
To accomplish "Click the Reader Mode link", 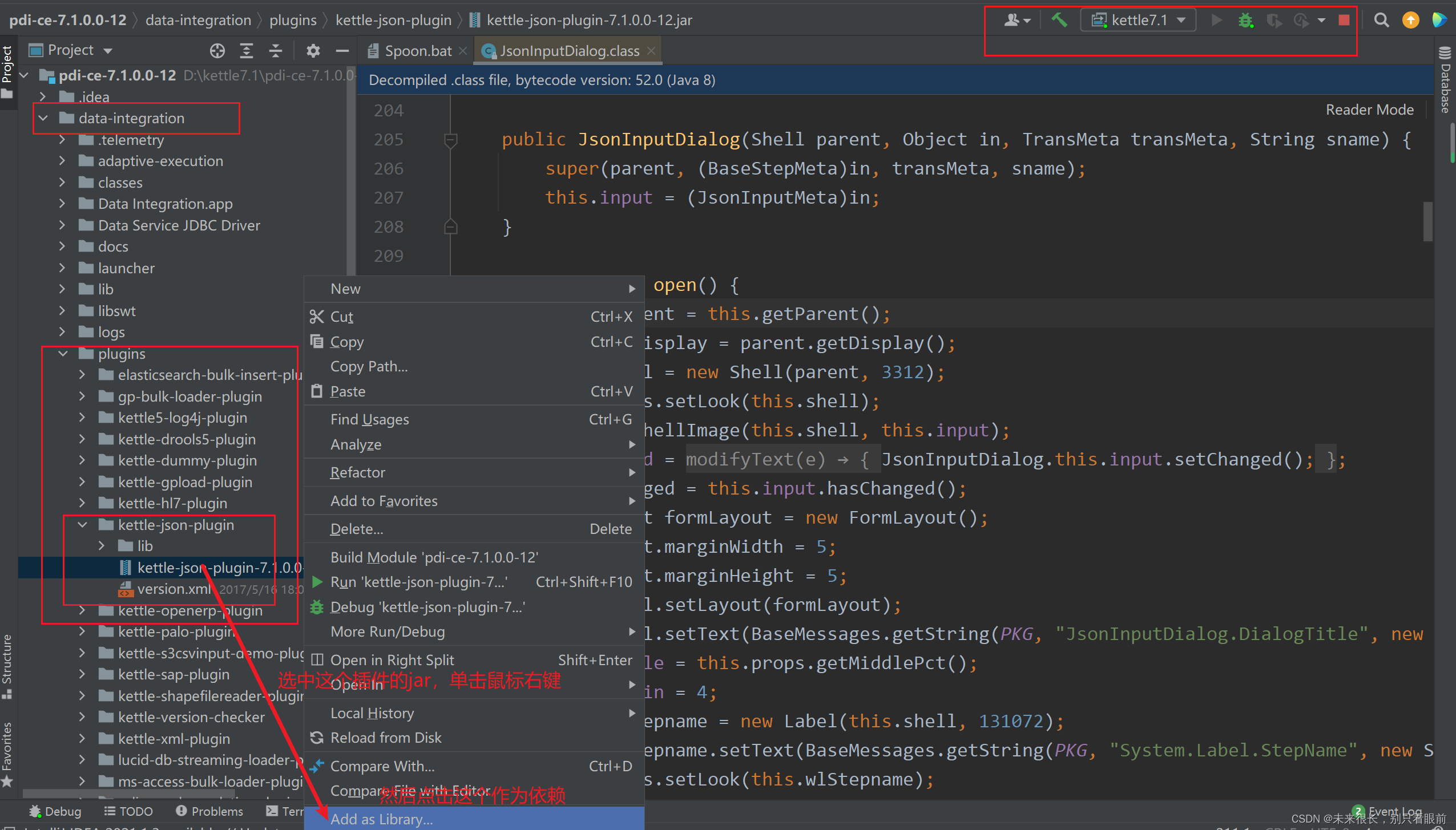I will coord(1369,110).
